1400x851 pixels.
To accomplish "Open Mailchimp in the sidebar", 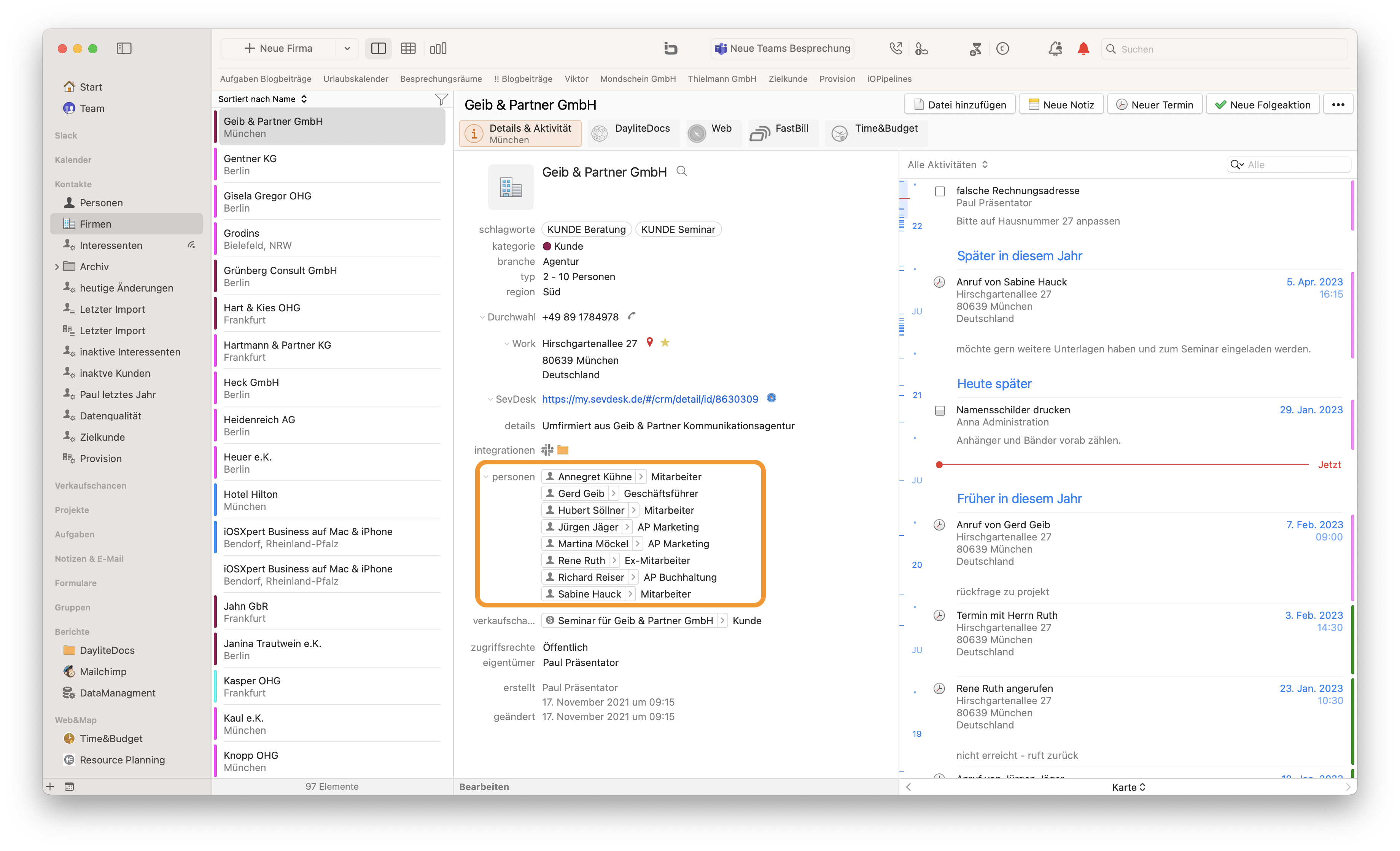I will tap(103, 671).
